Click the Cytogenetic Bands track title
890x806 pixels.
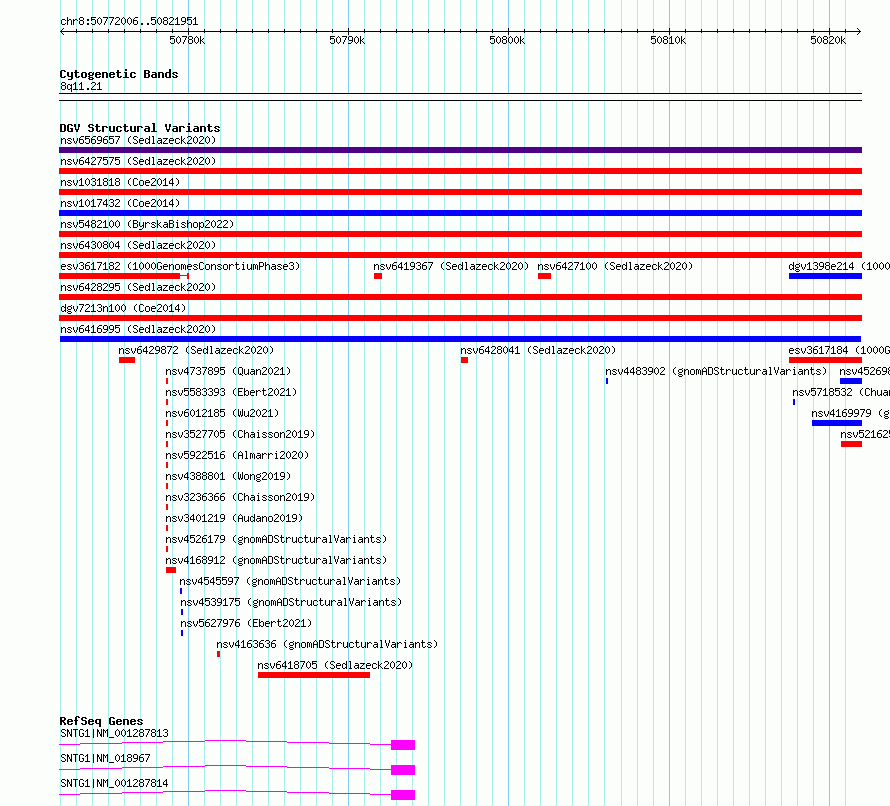pos(119,74)
